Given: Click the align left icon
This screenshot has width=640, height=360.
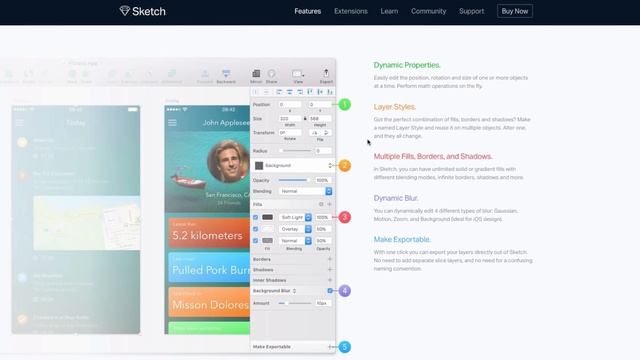Looking at the screenshot, I should tap(279, 92).
